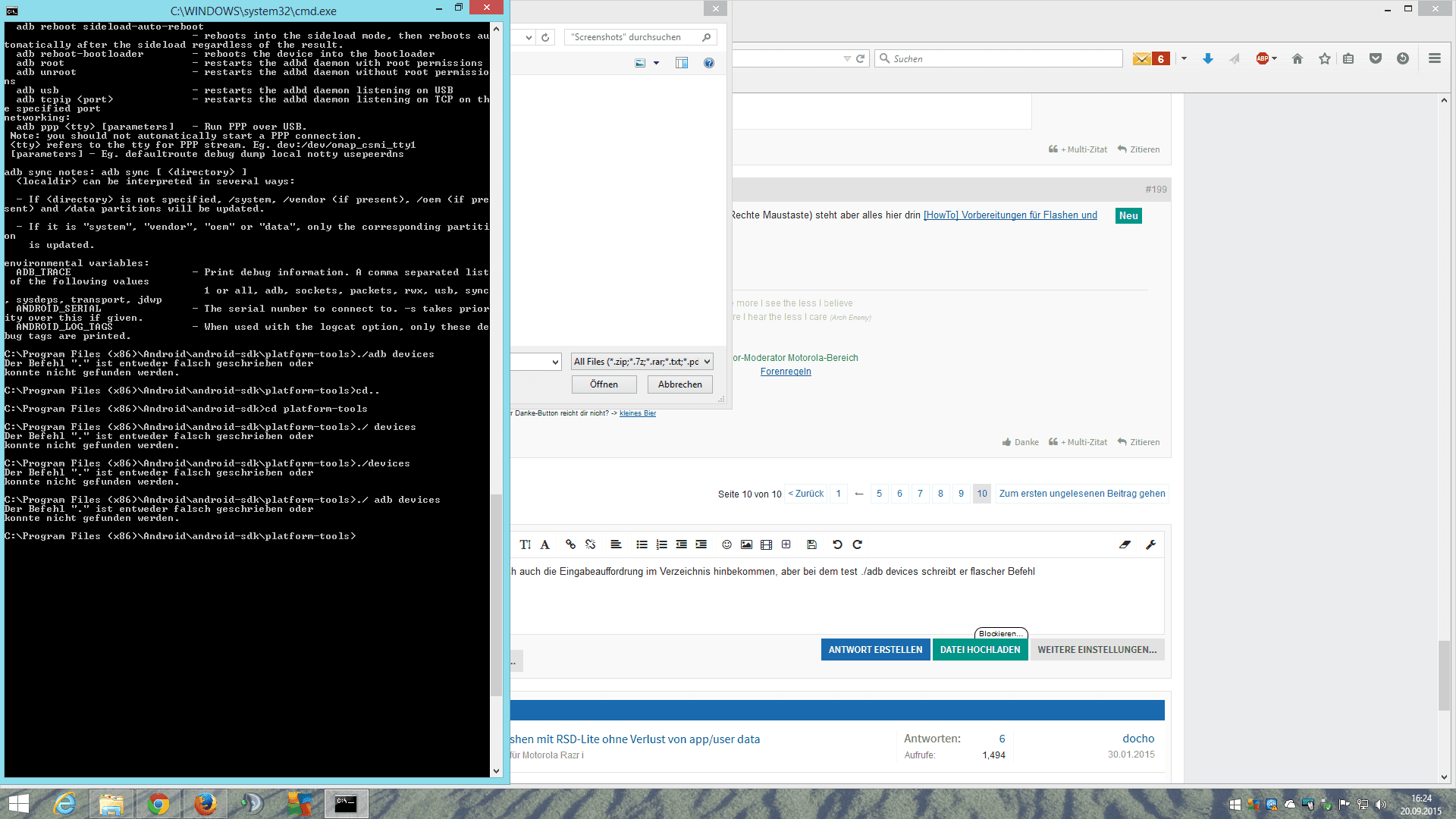Click the paper plane icon in Firefox toolbar
This screenshot has width=1456, height=819.
pos(1235,58)
